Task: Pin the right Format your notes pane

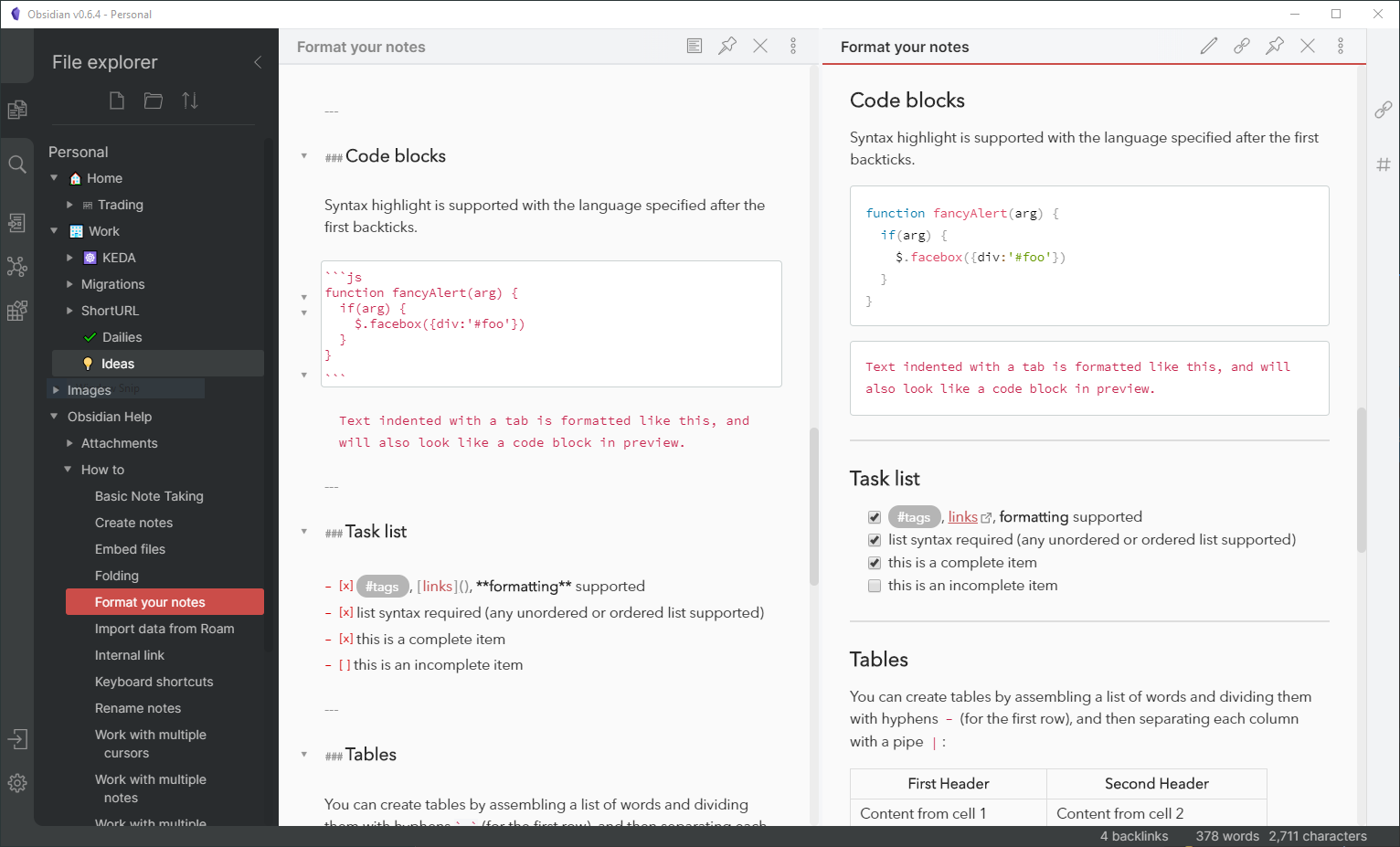Action: (1275, 46)
